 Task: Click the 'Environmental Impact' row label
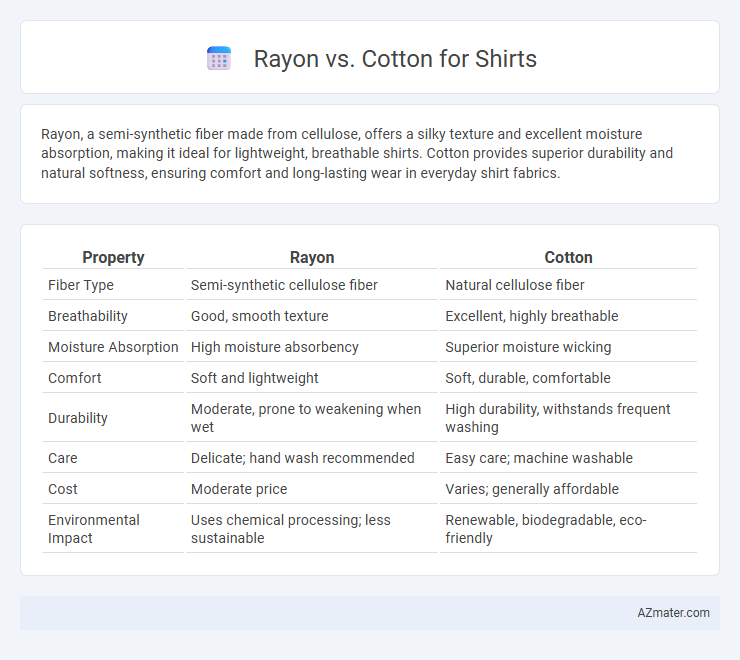[94, 529]
